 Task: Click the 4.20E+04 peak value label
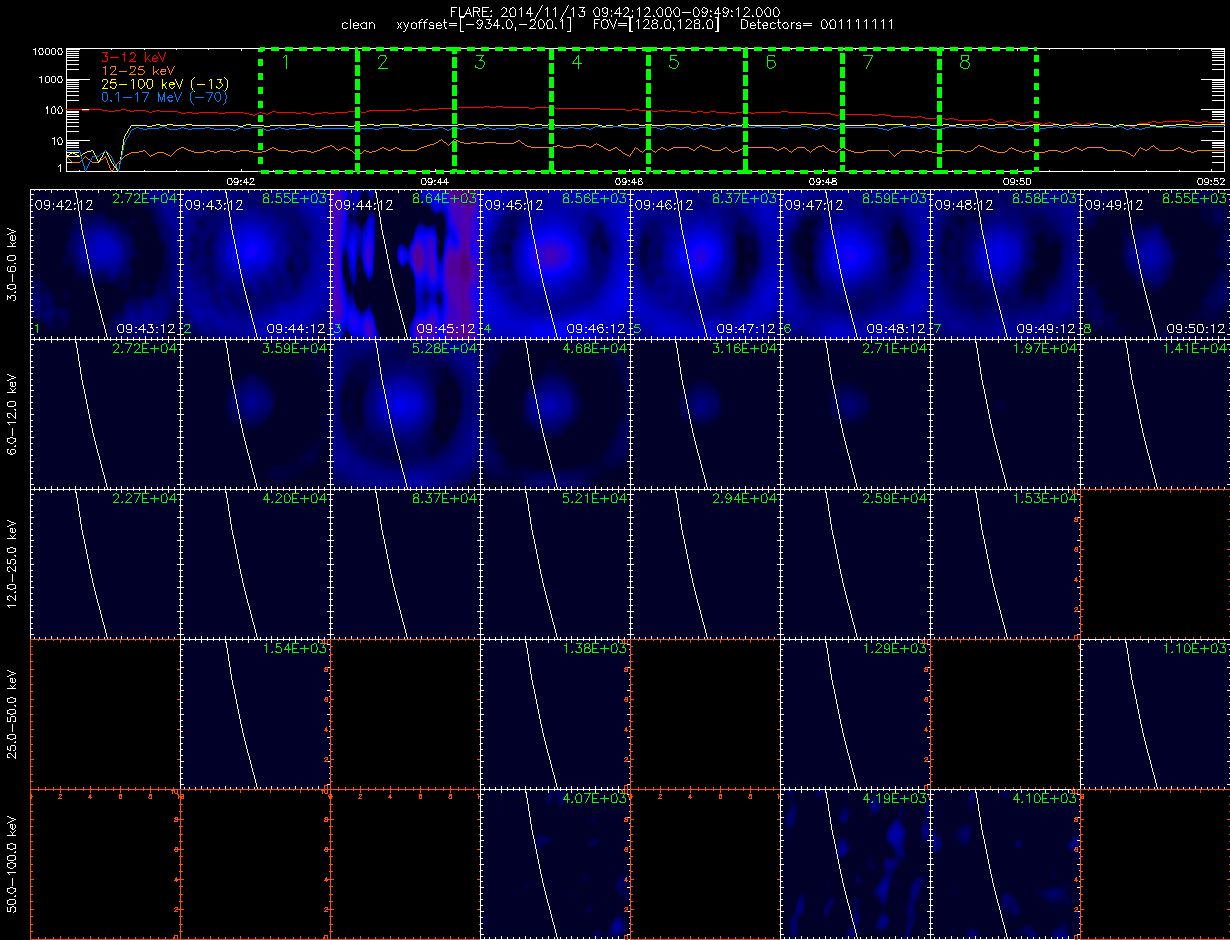(x=296, y=498)
